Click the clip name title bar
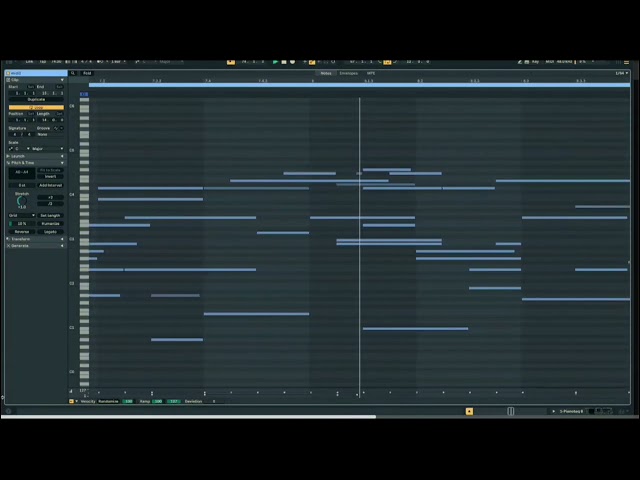 tap(36, 73)
